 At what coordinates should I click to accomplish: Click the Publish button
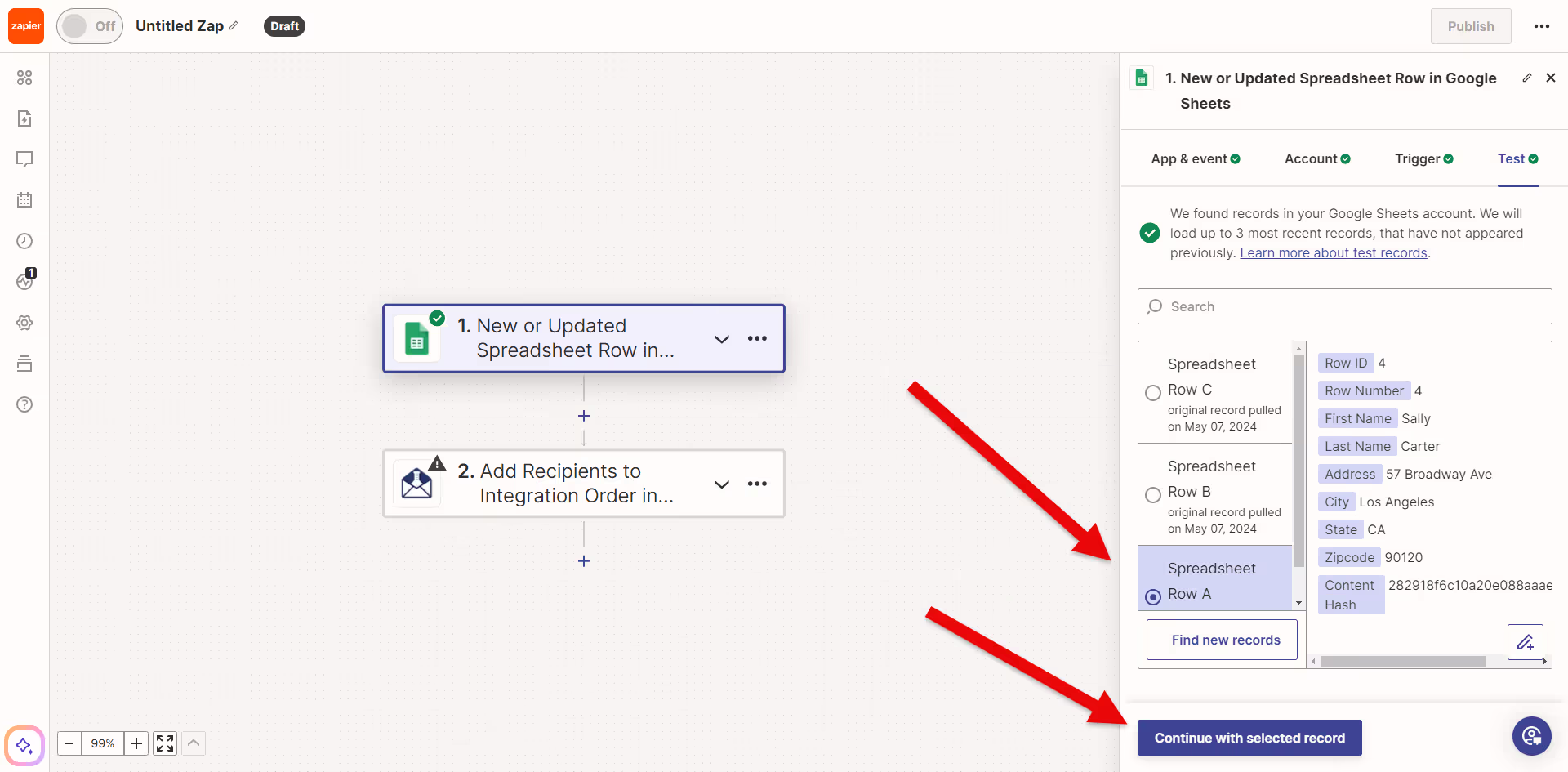(1471, 26)
